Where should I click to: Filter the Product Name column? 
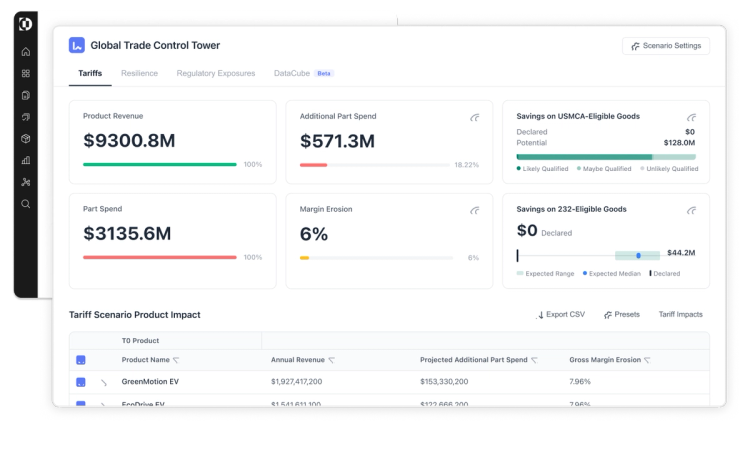pos(176,360)
